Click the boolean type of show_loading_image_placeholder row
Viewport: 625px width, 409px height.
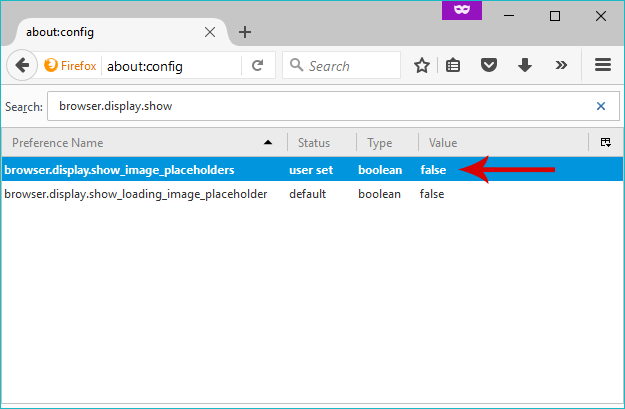379,194
